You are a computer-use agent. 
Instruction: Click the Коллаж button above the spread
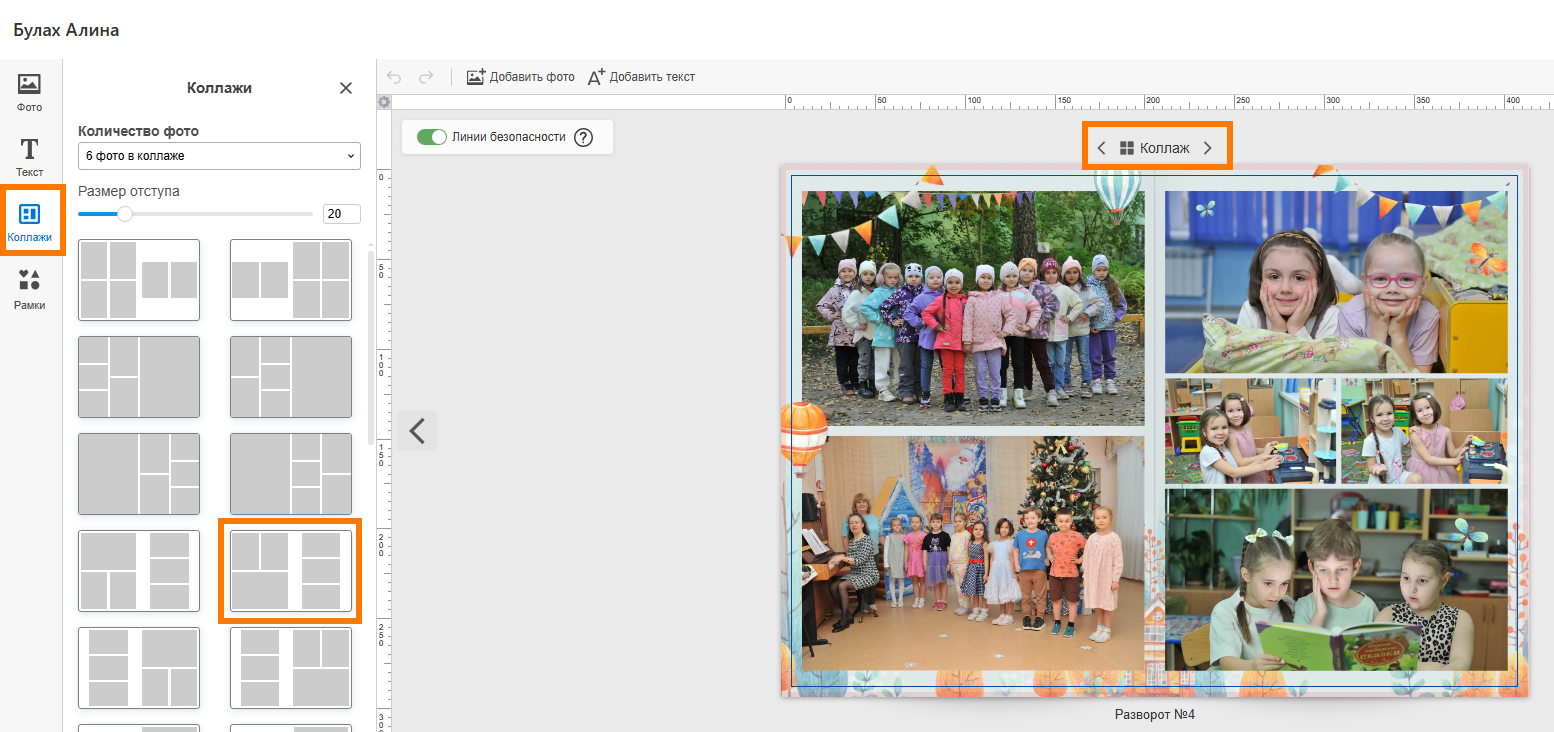(x=1154, y=148)
